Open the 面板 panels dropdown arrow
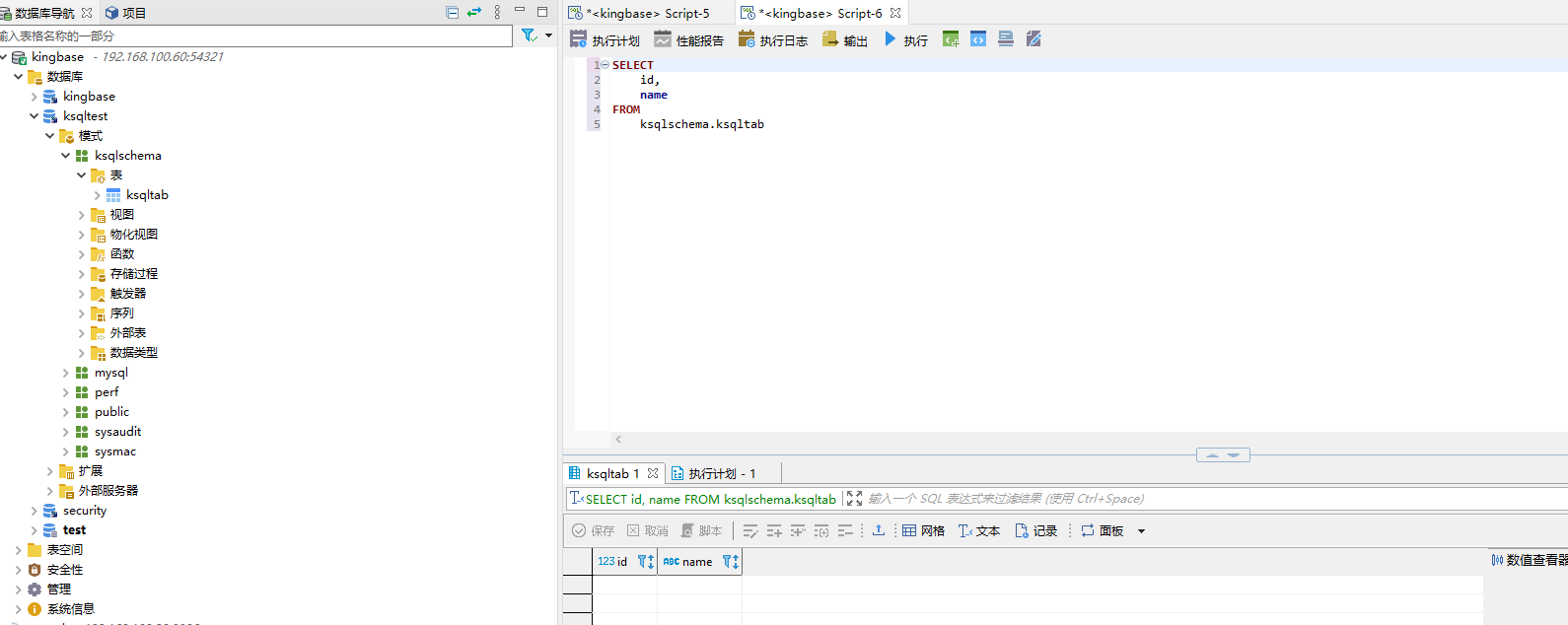This screenshot has width=1568, height=625. click(1142, 531)
